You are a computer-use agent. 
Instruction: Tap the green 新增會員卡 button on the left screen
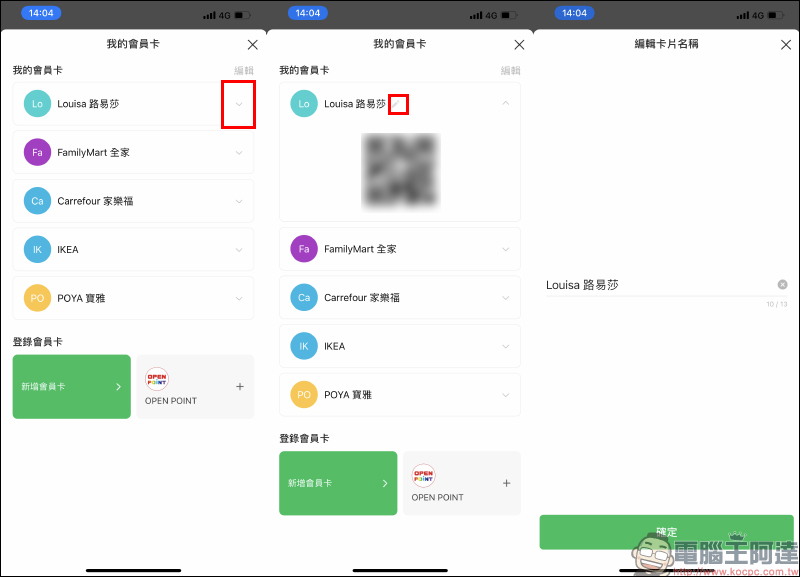(x=72, y=386)
